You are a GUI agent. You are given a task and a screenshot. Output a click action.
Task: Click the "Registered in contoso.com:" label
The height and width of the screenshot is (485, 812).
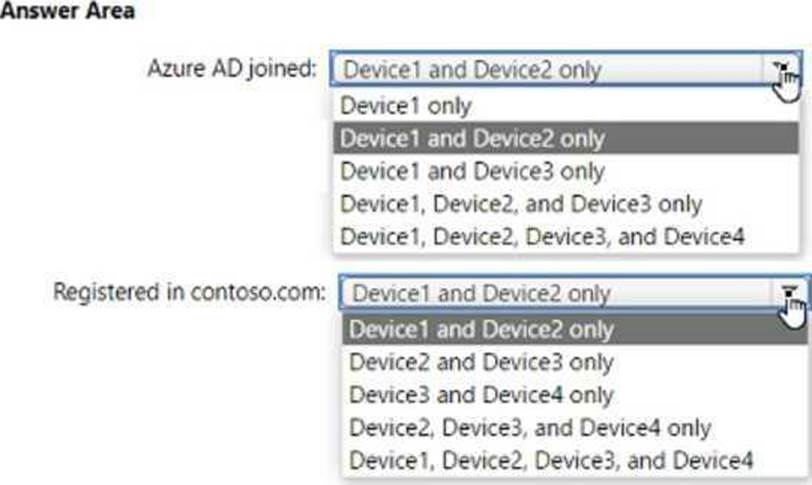(x=189, y=293)
